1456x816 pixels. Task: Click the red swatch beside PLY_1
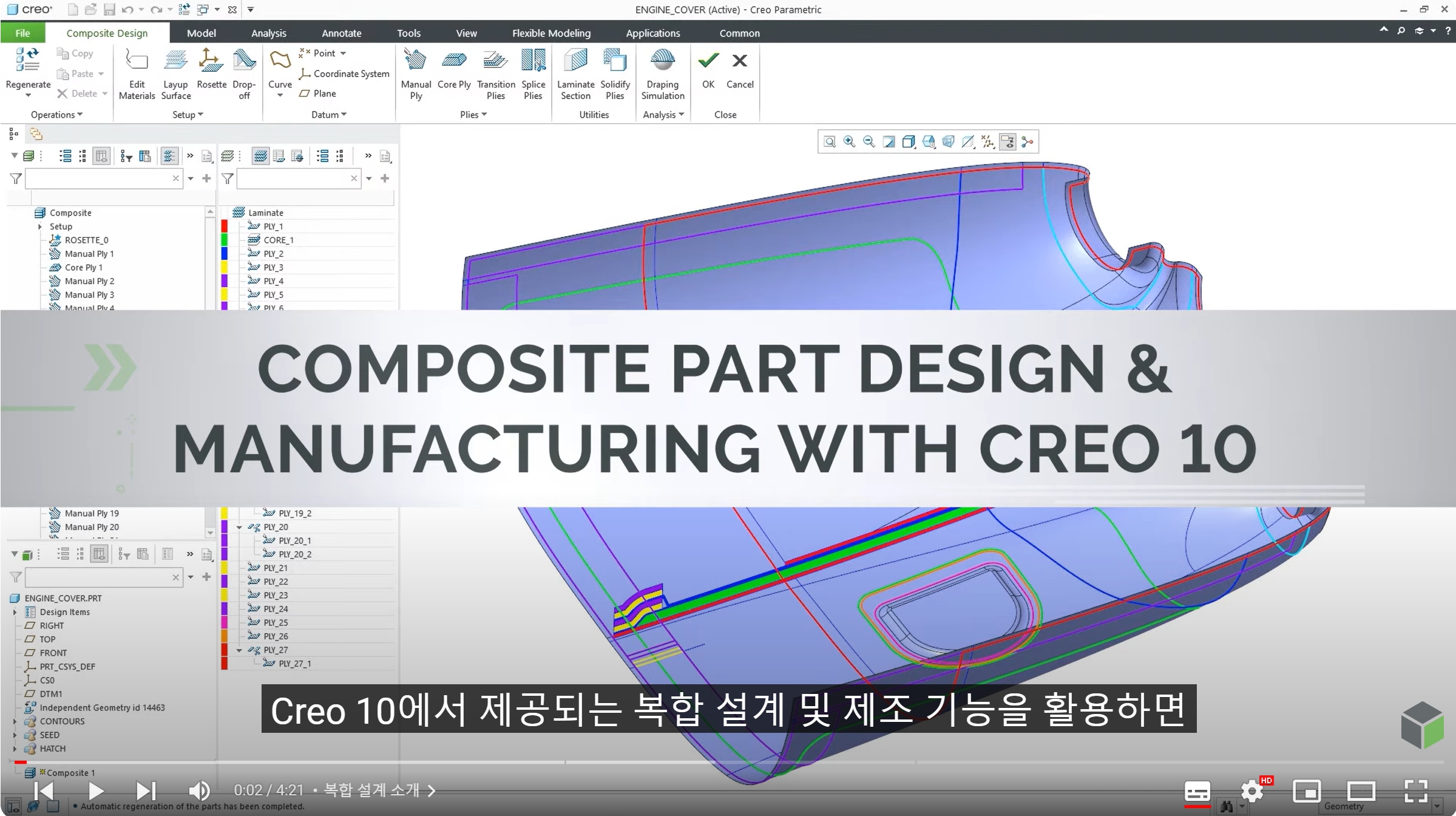tap(225, 226)
